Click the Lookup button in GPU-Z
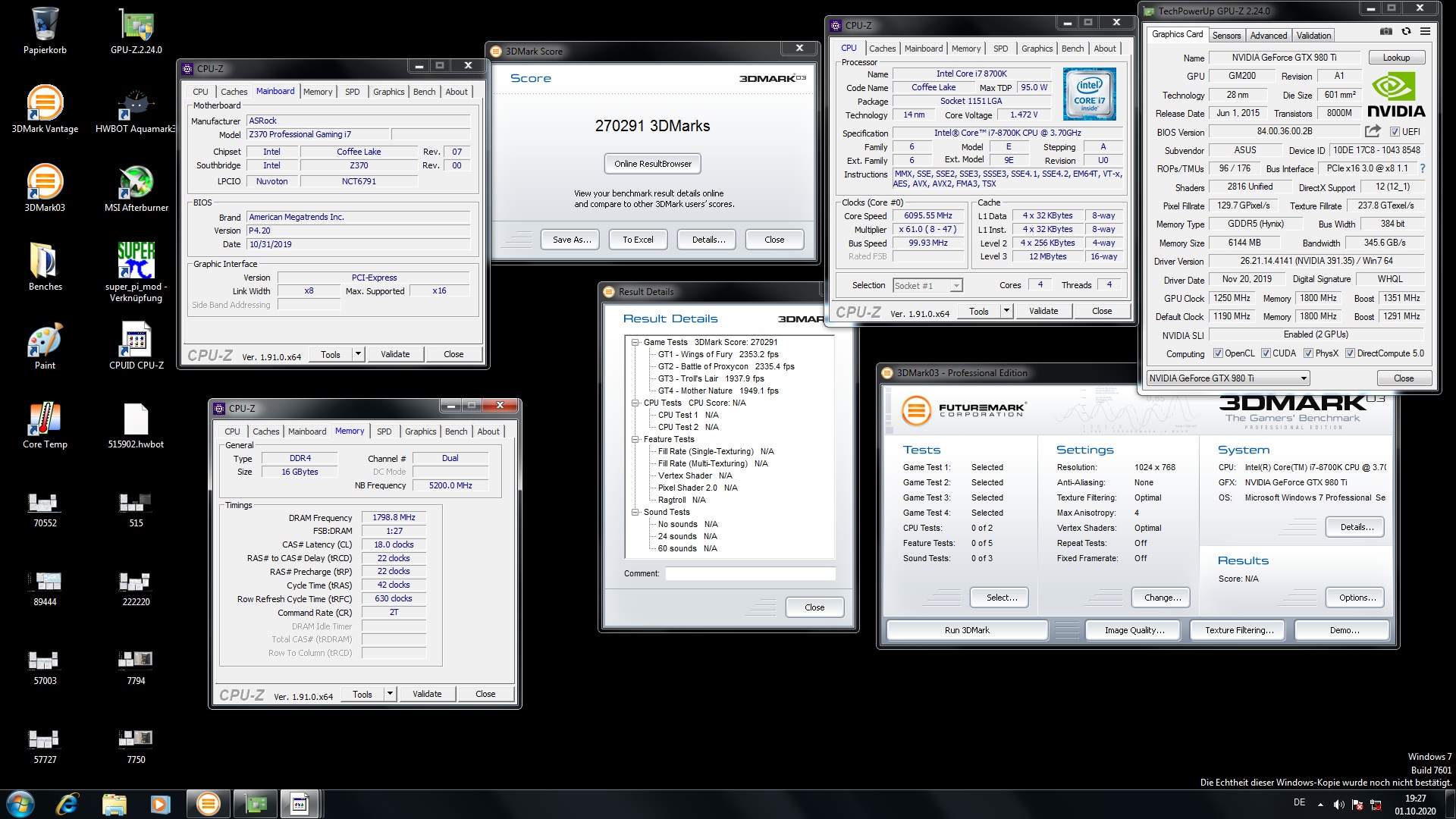 (x=1396, y=58)
